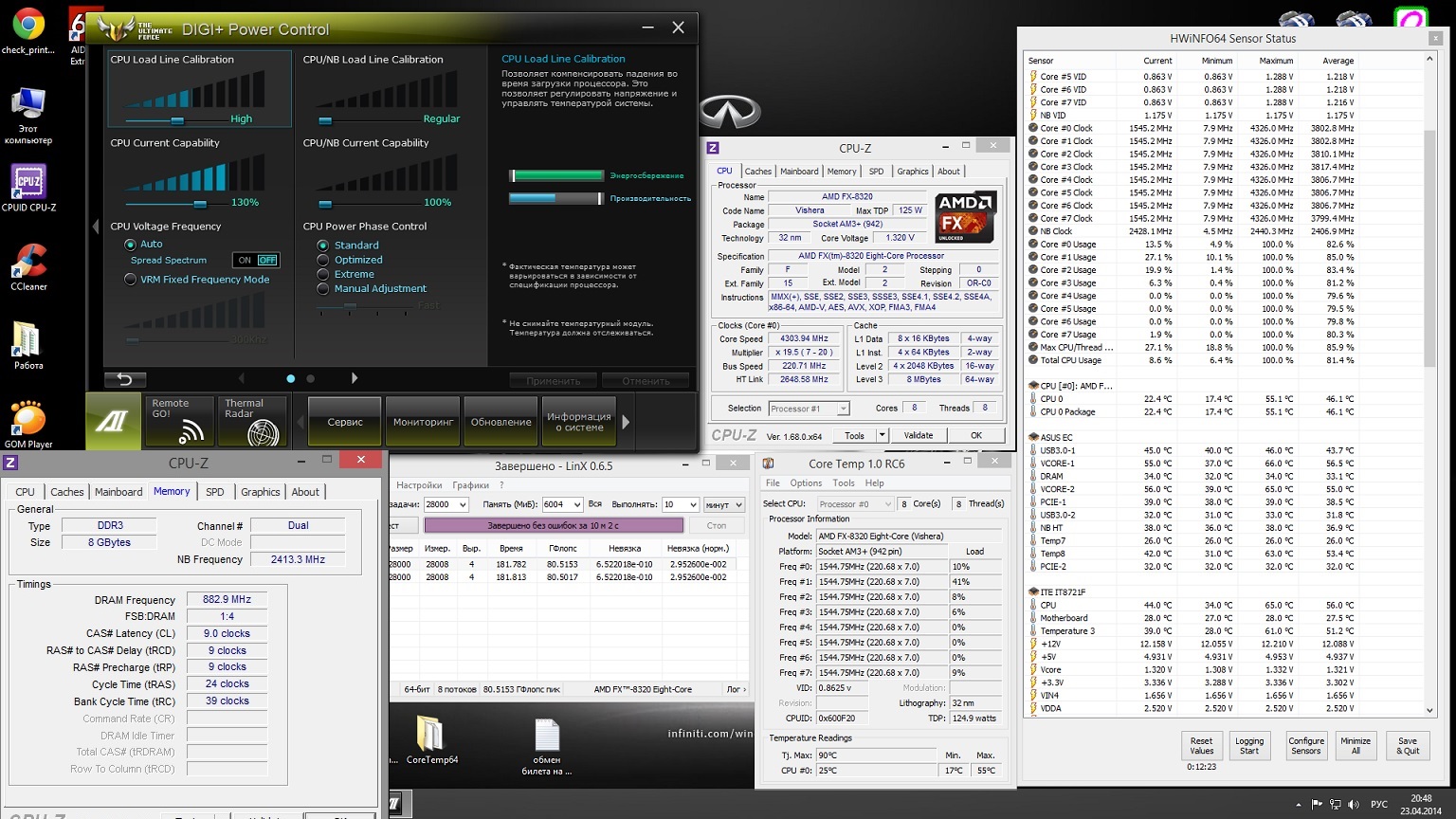Launch CPUID CPU-Z desktop shortcut
The height and width of the screenshot is (819, 1456).
tap(28, 189)
